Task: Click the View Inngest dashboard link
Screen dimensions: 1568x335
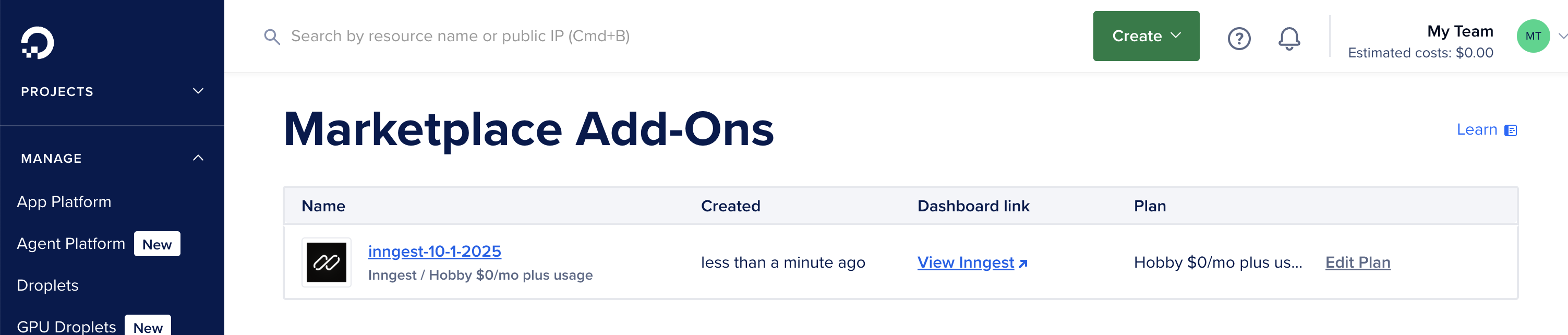Action: tap(966, 262)
